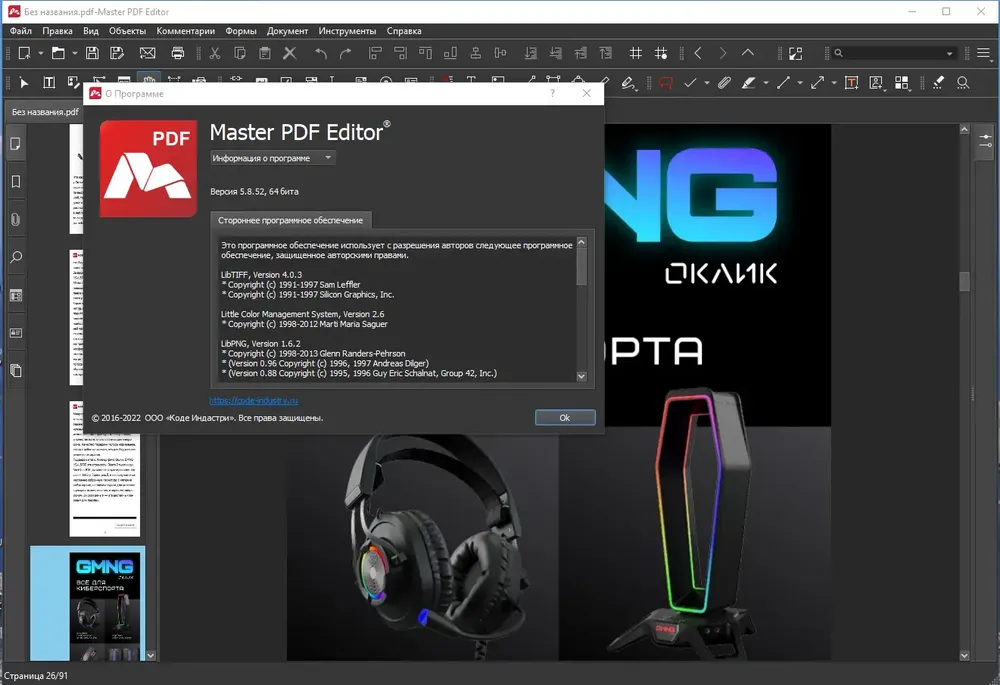Screen dimensions: 1000x685
Task: Click the highlight marker tool
Action: click(x=749, y=83)
